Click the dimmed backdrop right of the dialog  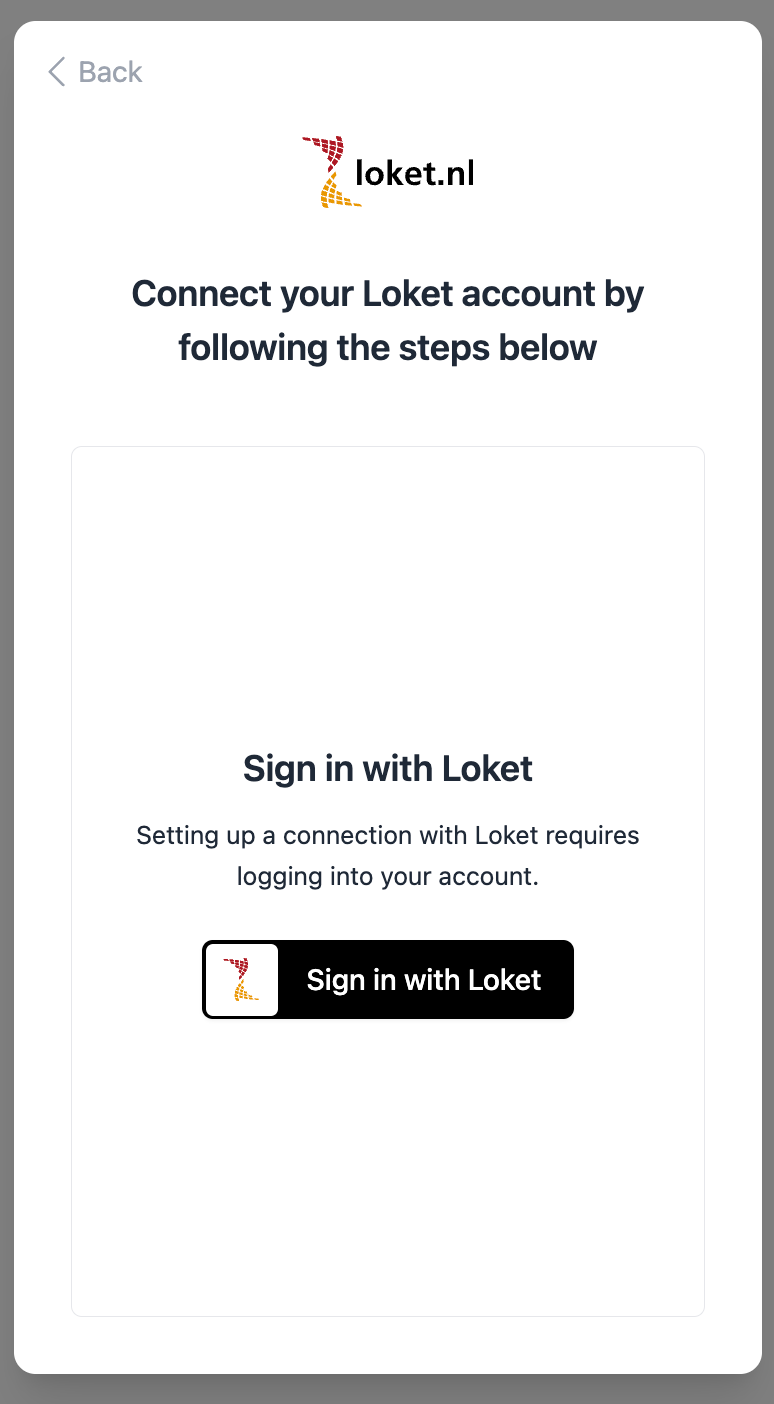(768, 700)
